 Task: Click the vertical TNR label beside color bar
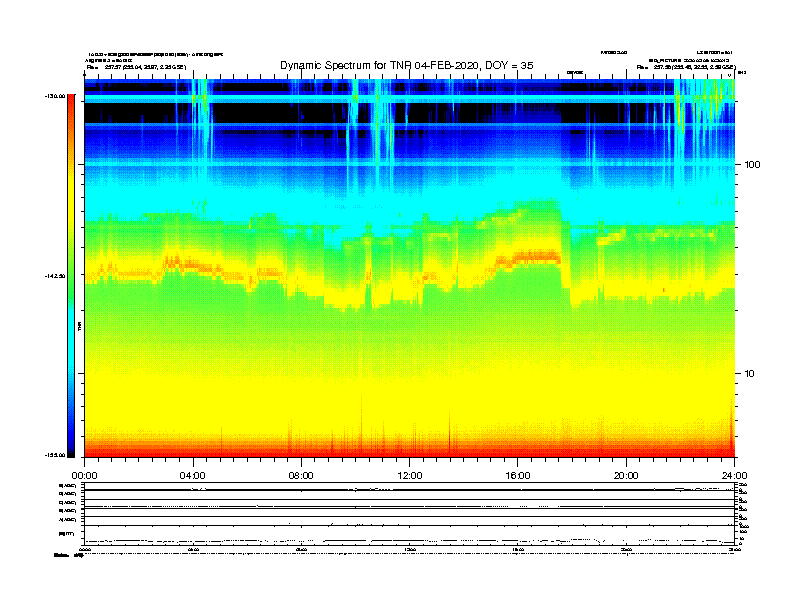point(79,327)
